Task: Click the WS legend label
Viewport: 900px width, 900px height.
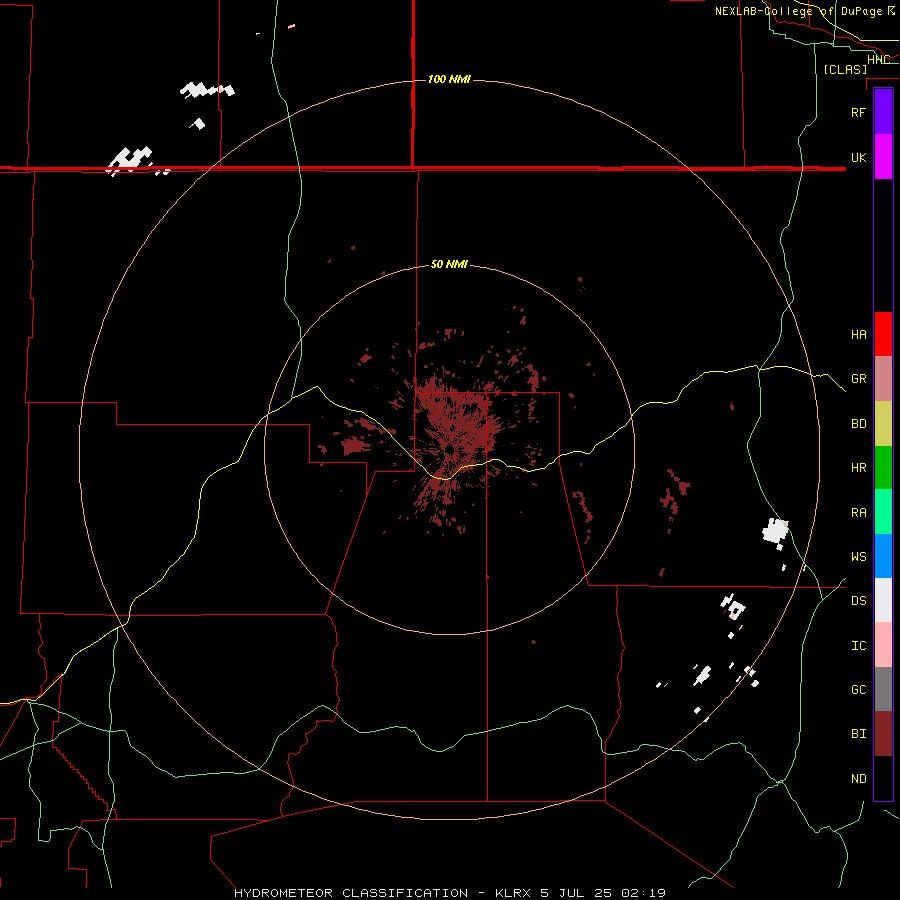Action: click(858, 556)
